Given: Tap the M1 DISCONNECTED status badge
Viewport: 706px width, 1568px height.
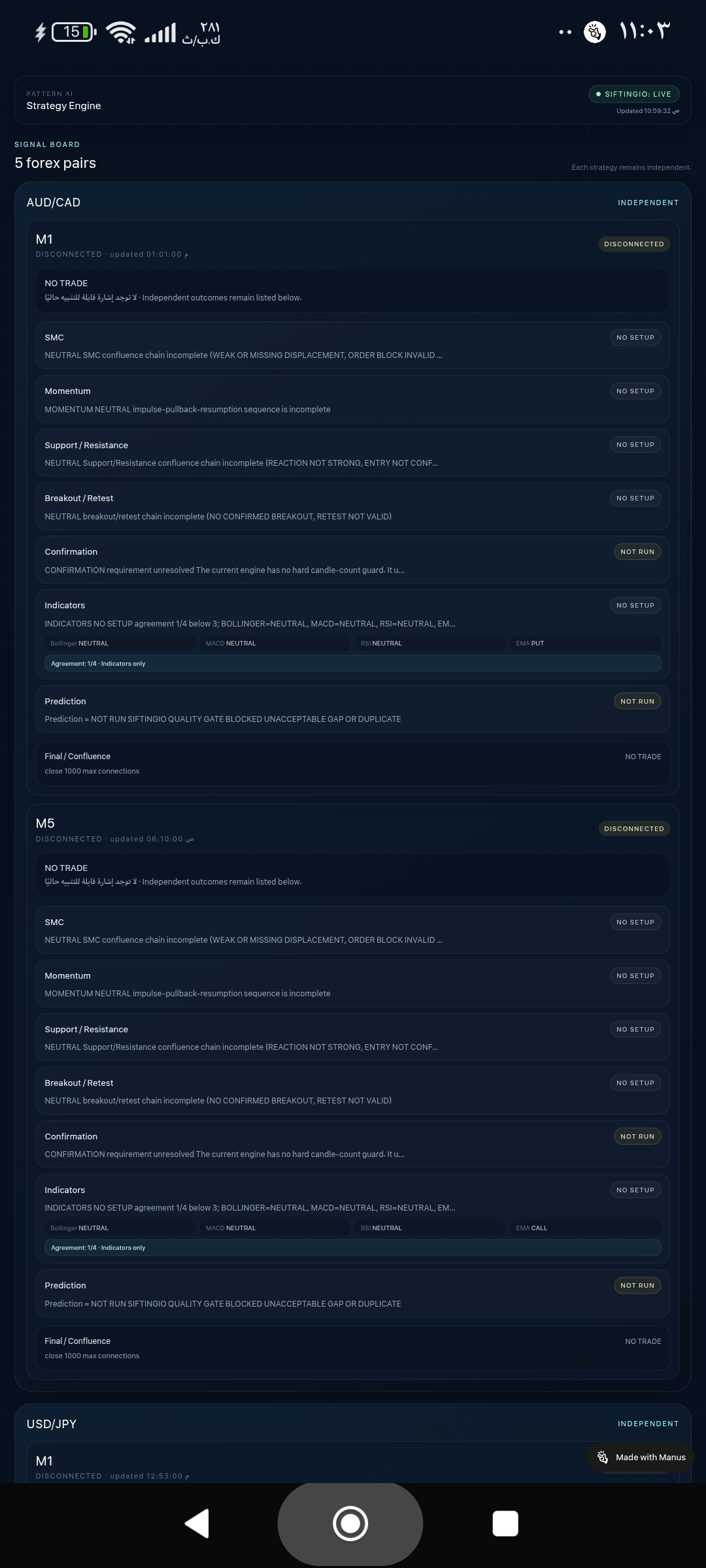Looking at the screenshot, I should pyautogui.click(x=634, y=244).
